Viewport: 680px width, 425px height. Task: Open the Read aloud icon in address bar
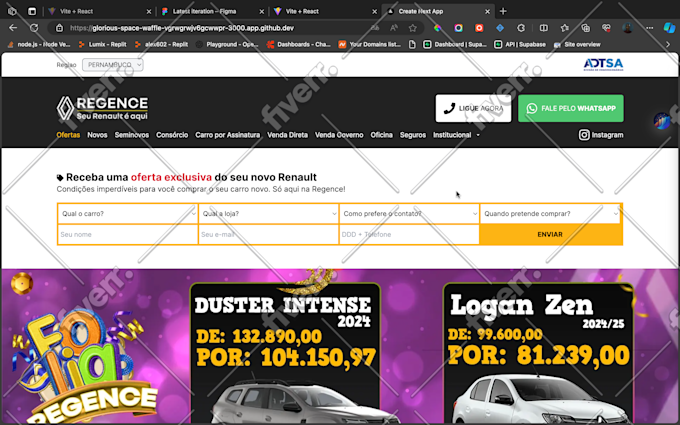(394, 28)
